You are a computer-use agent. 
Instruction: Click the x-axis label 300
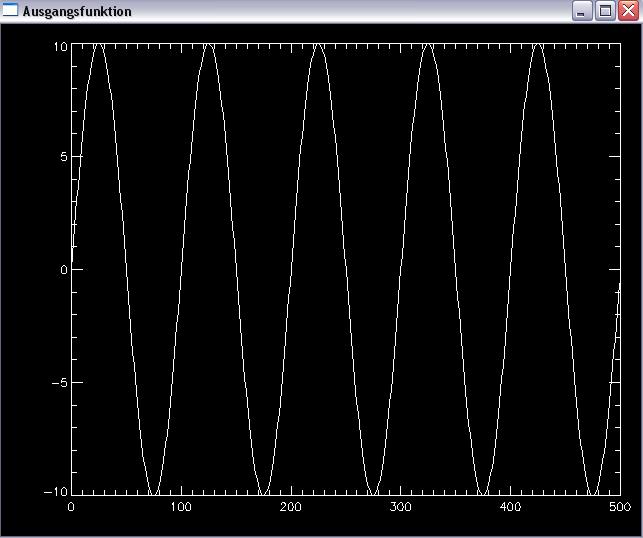pos(400,507)
